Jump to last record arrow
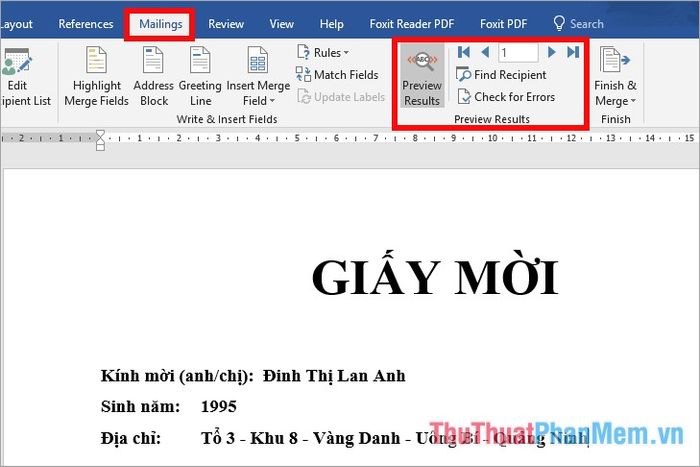700x467 pixels. point(572,52)
